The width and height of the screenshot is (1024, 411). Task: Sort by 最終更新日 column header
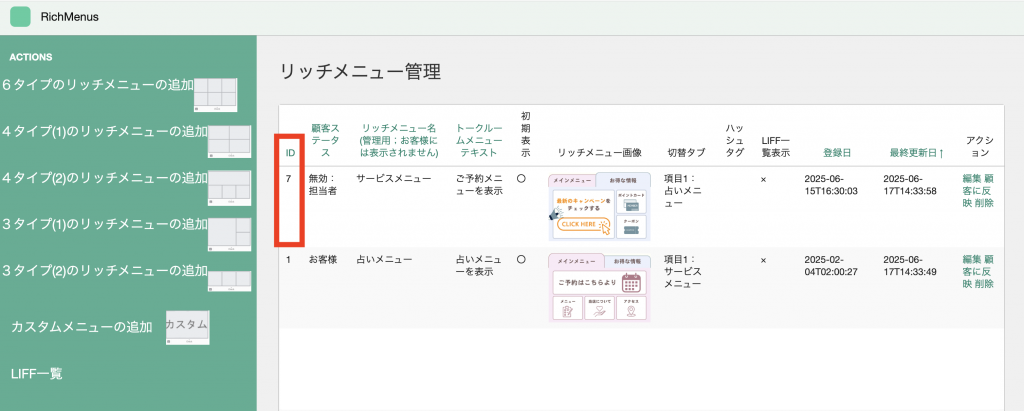916,153
